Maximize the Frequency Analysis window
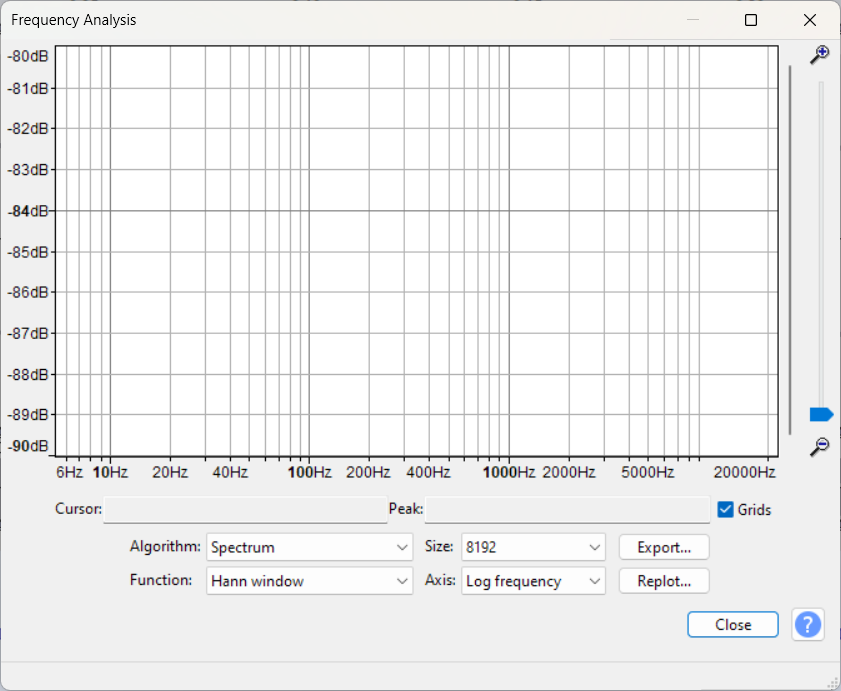841x691 pixels. coord(751,20)
